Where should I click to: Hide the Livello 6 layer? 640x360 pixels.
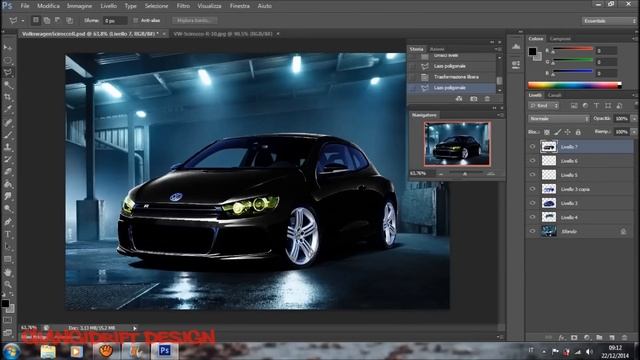coord(532,161)
